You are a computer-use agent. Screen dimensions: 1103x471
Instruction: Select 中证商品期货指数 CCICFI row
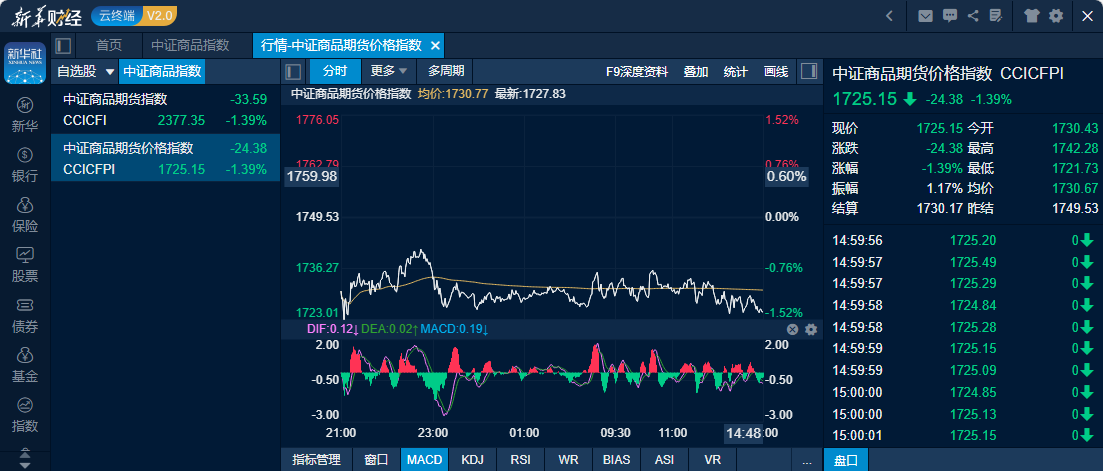165,109
